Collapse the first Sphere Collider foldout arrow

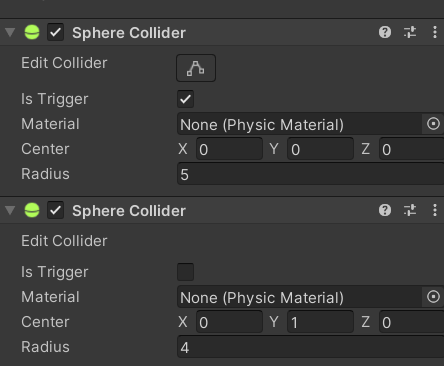(x=10, y=32)
